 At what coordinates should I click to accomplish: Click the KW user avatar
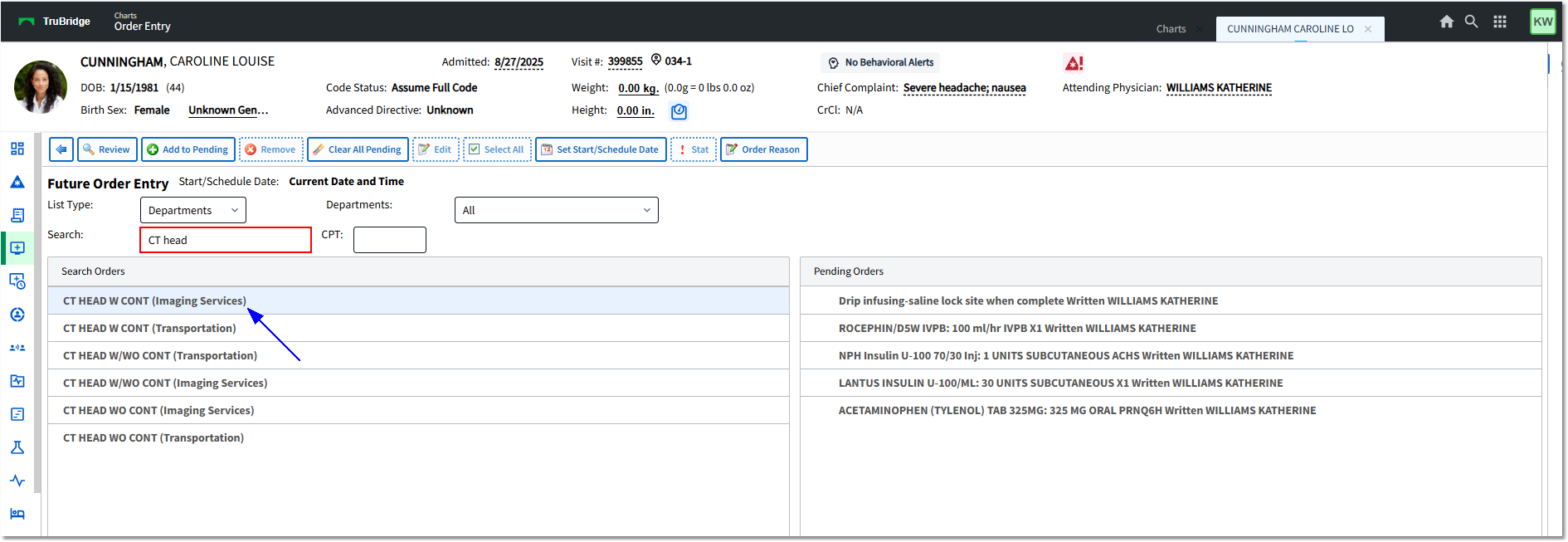[1543, 22]
